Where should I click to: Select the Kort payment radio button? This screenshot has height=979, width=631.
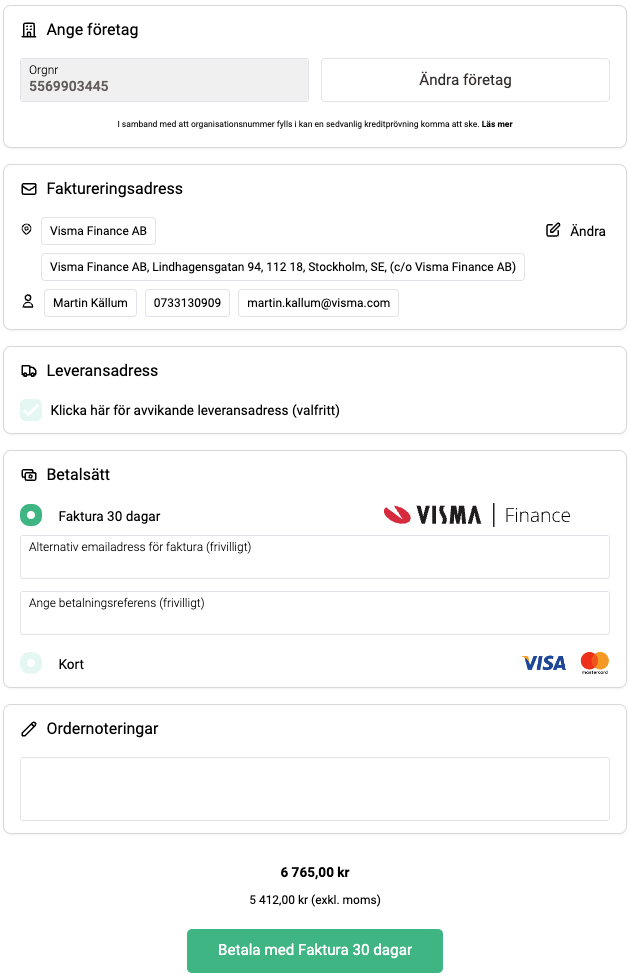point(31,663)
